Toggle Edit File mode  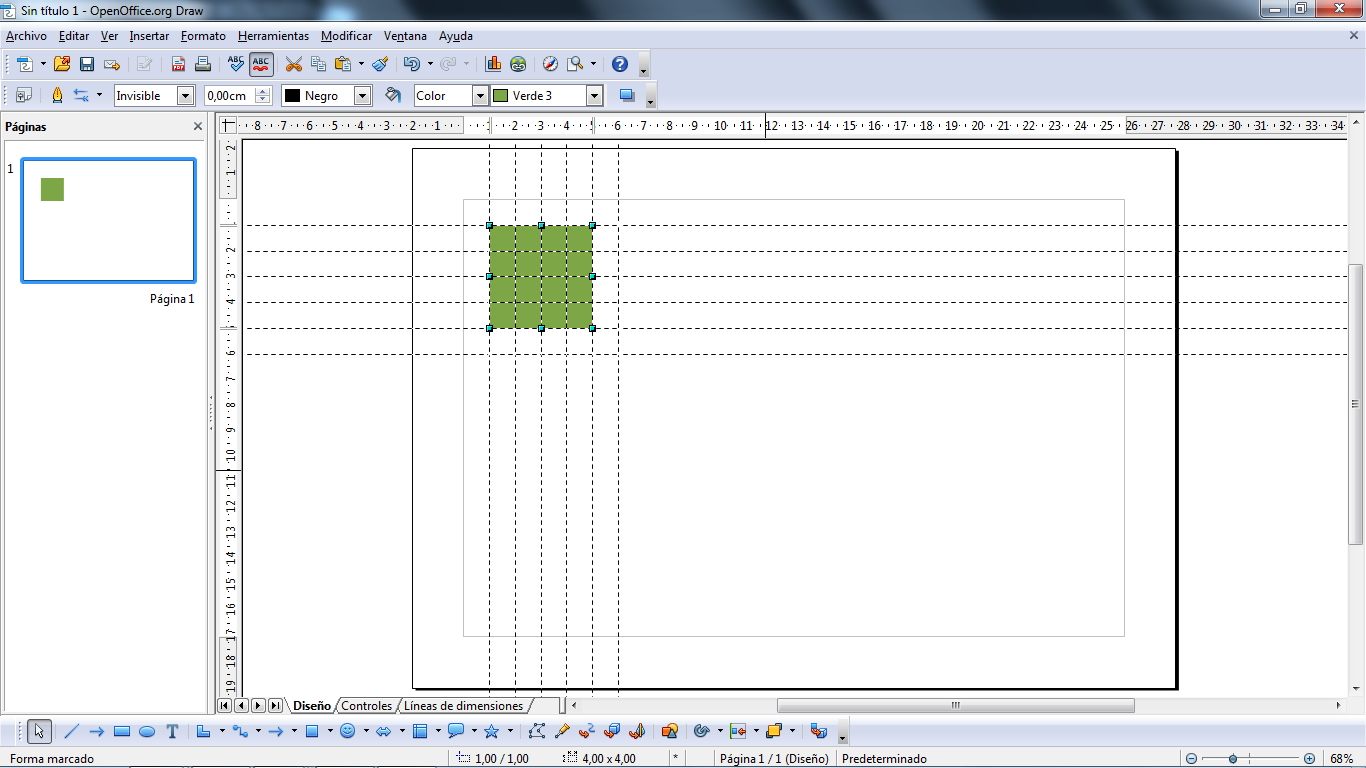click(145, 64)
